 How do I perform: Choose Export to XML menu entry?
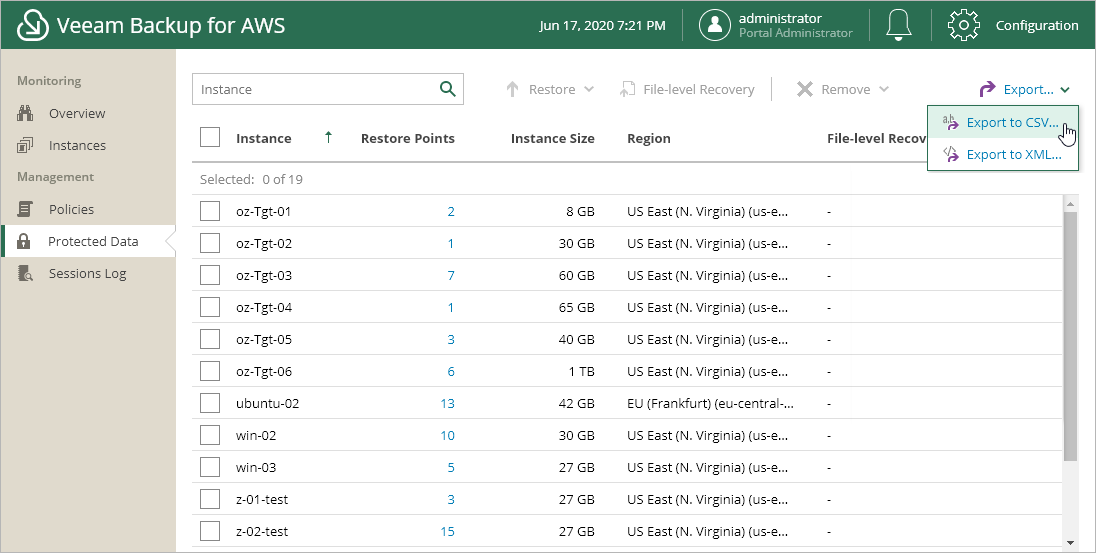coord(1003,155)
